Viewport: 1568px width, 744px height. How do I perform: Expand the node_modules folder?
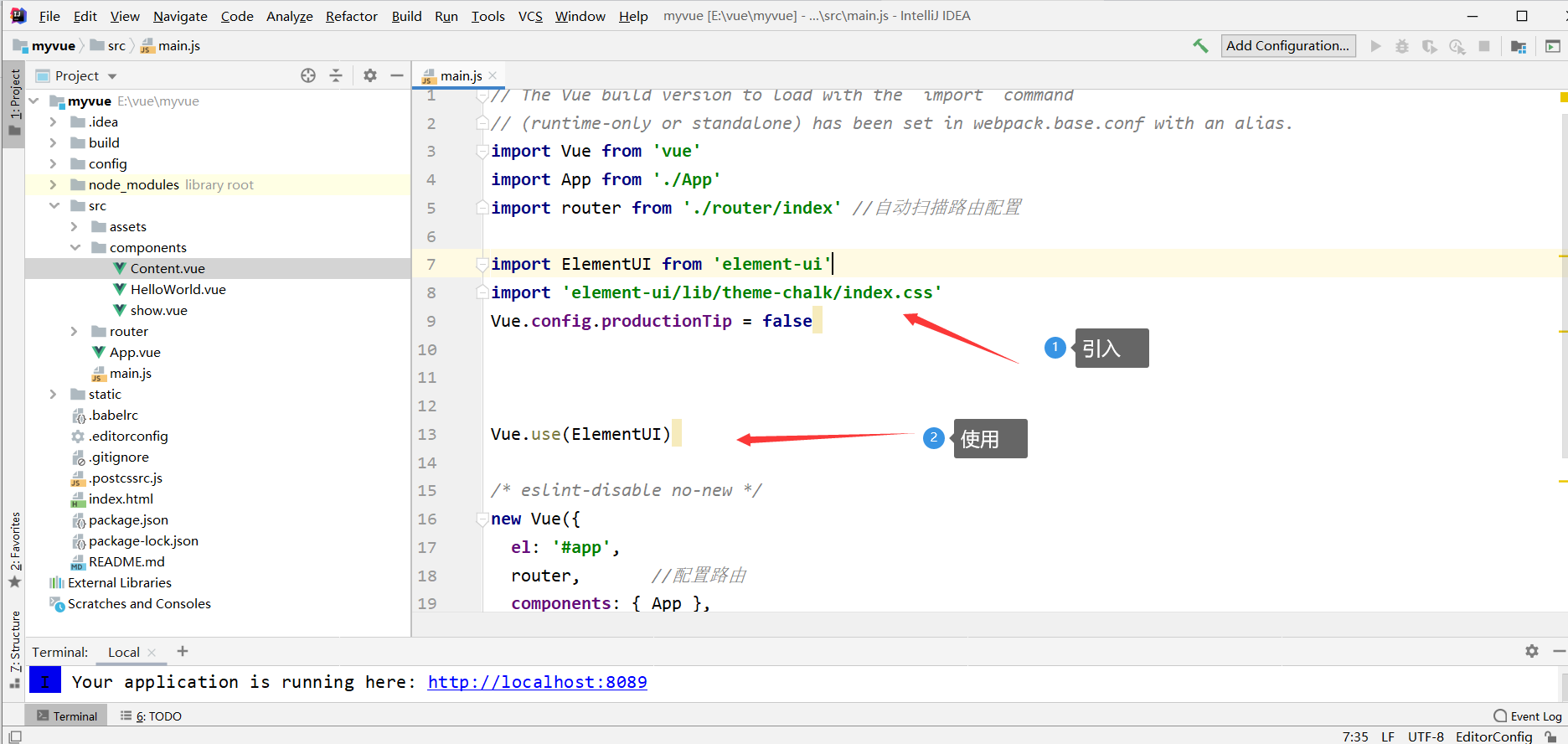(53, 184)
